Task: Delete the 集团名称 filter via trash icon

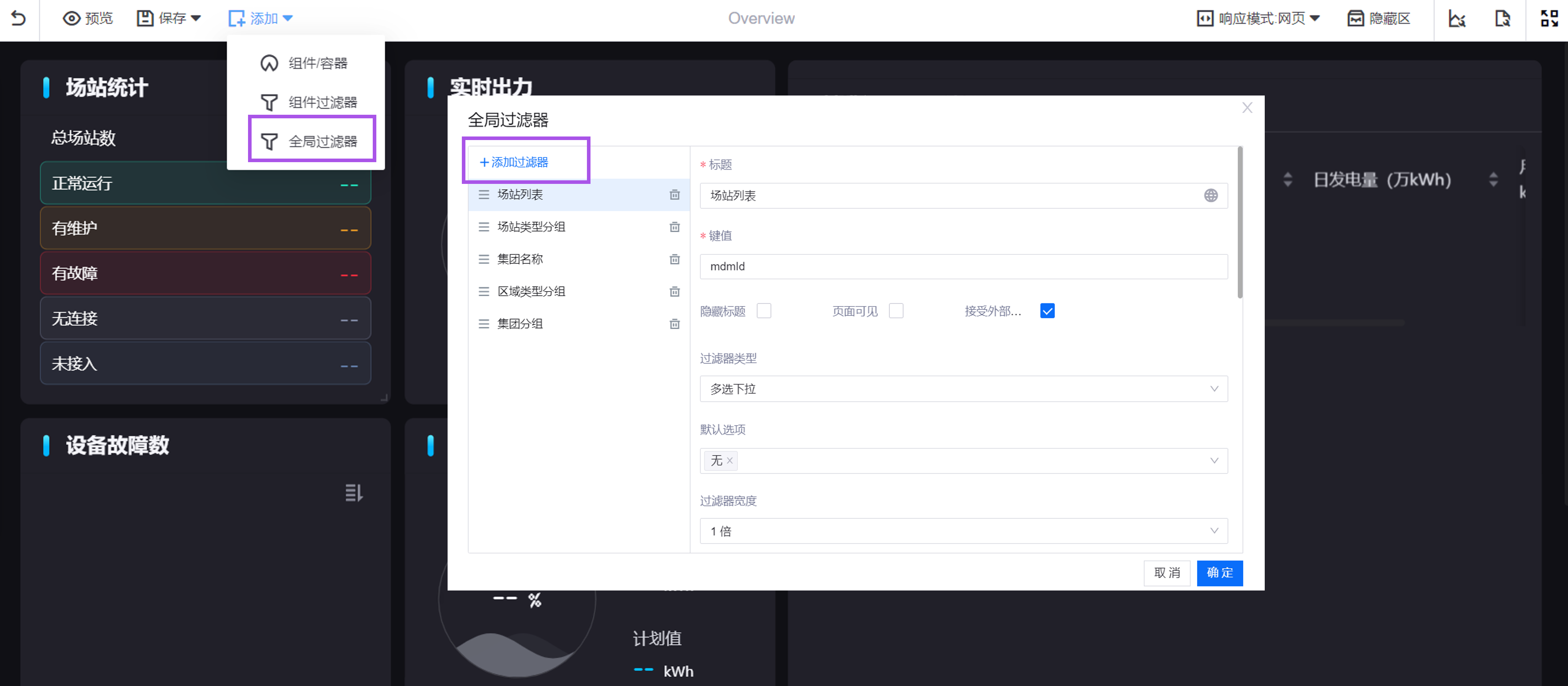Action: coord(674,259)
